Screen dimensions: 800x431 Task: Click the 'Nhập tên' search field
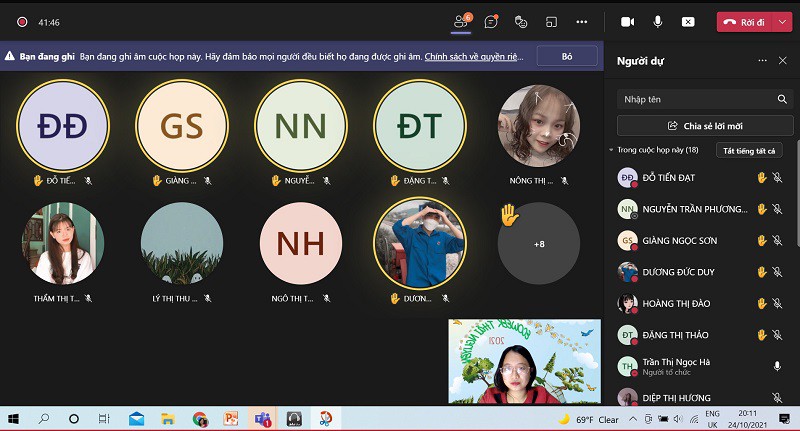(x=695, y=99)
